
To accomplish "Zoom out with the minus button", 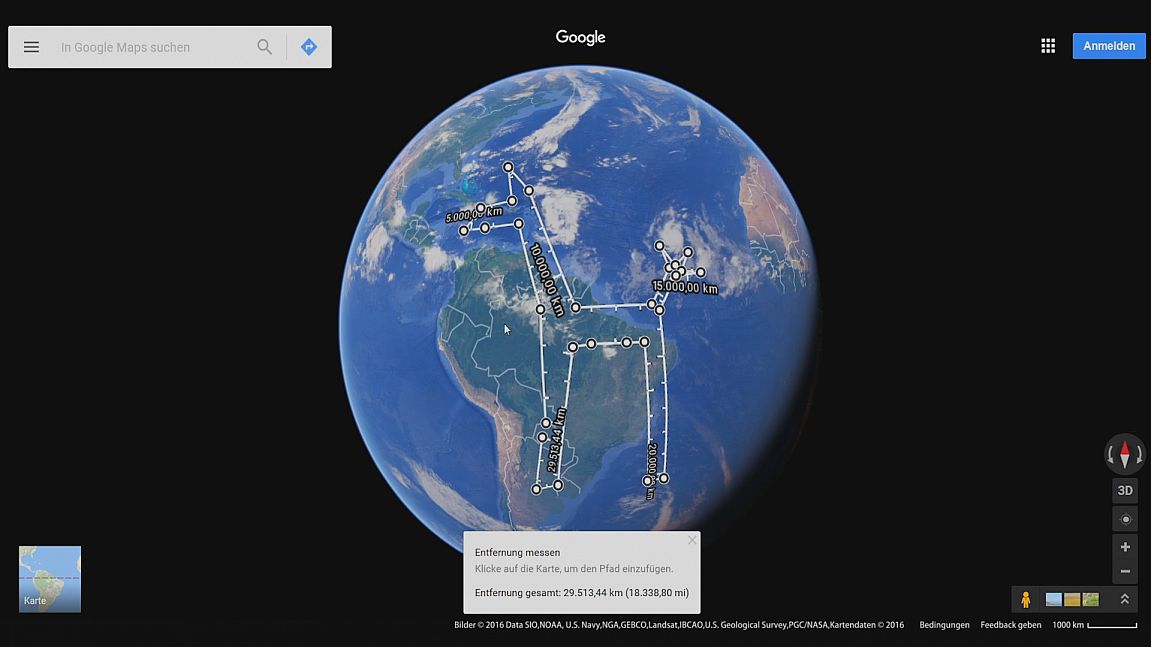I will click(1125, 571).
